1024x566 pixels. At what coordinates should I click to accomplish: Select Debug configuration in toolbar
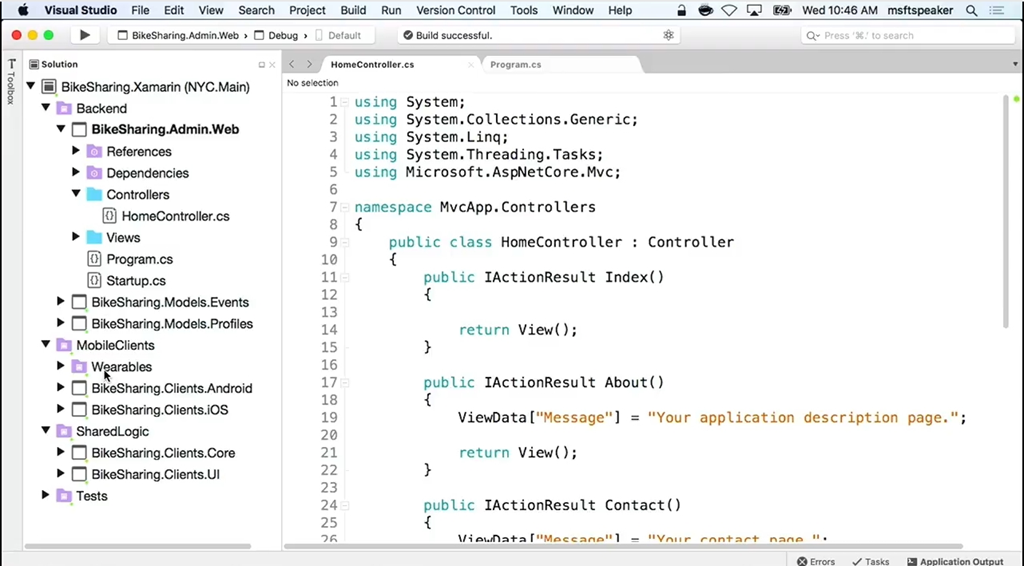pos(284,35)
